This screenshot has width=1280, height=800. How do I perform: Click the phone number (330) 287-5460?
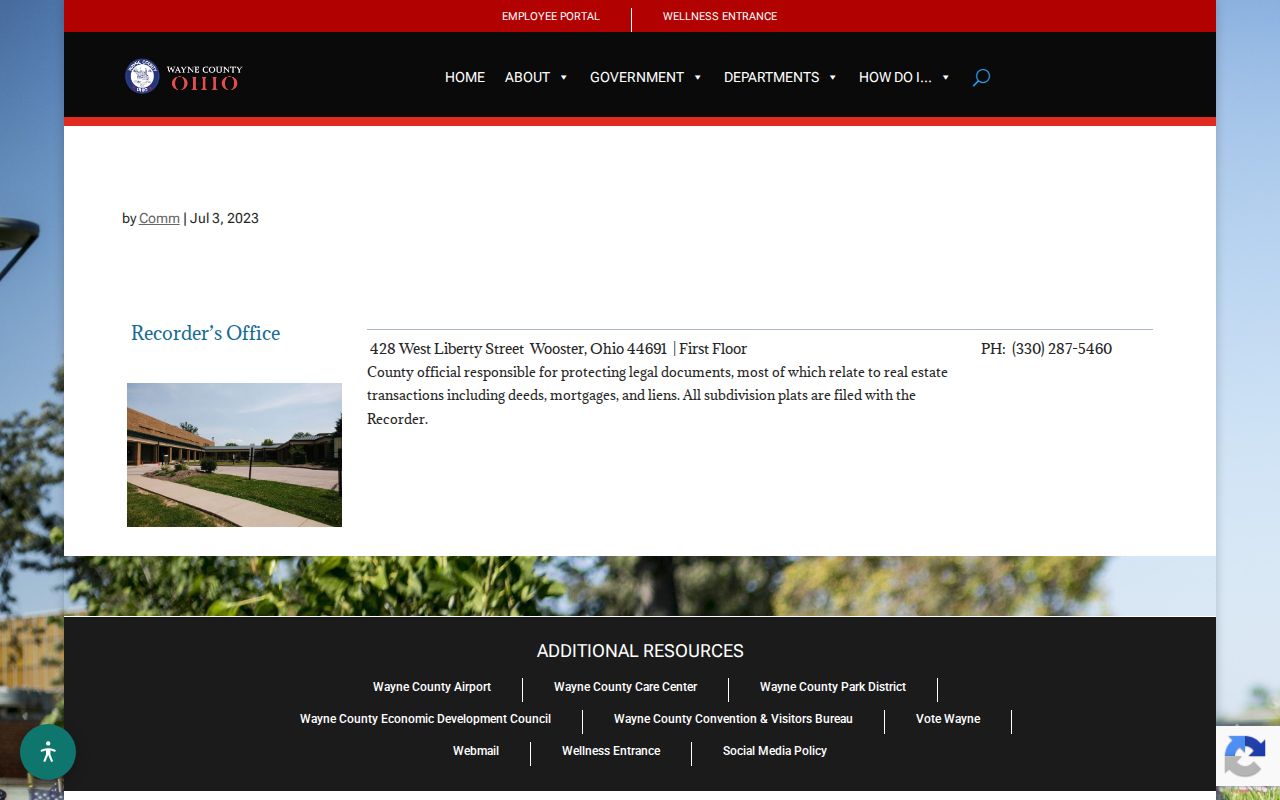[1062, 349]
